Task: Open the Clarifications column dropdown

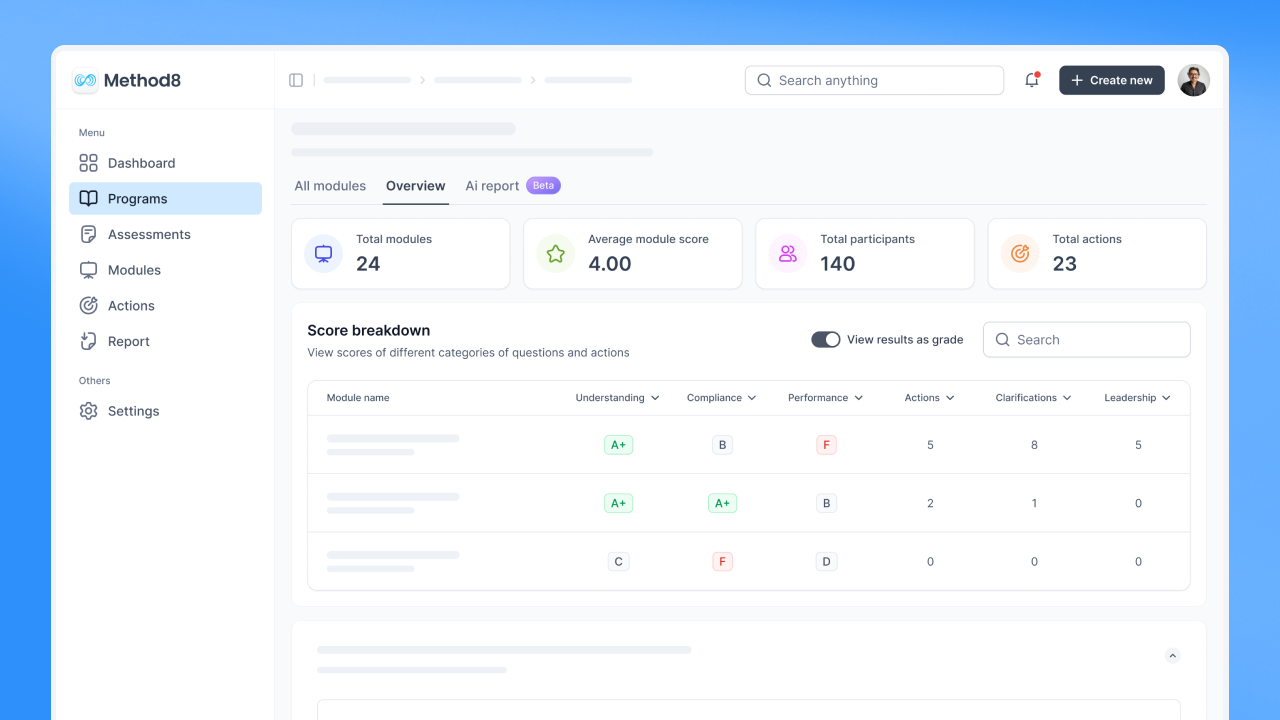Action: 1067,398
